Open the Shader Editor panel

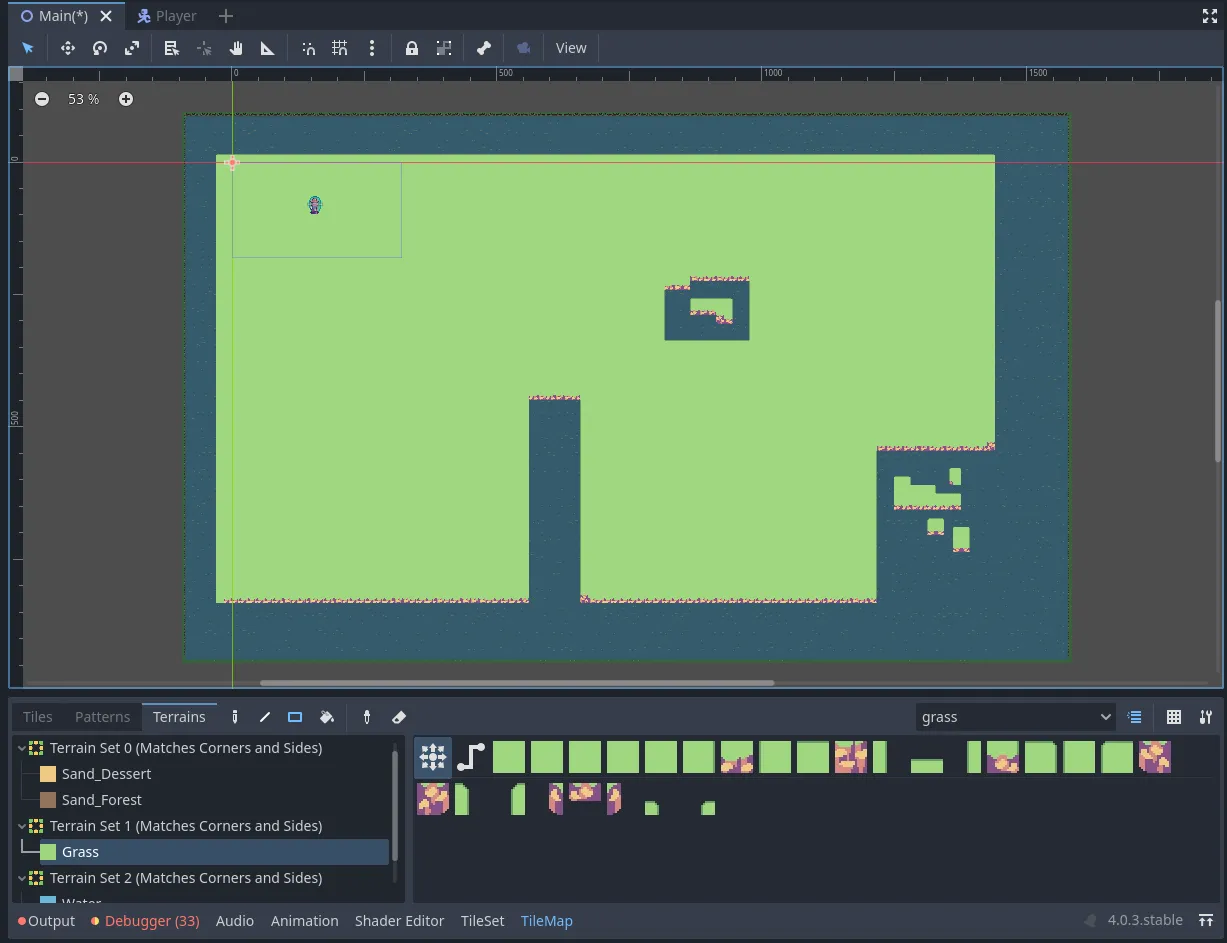[x=399, y=921]
